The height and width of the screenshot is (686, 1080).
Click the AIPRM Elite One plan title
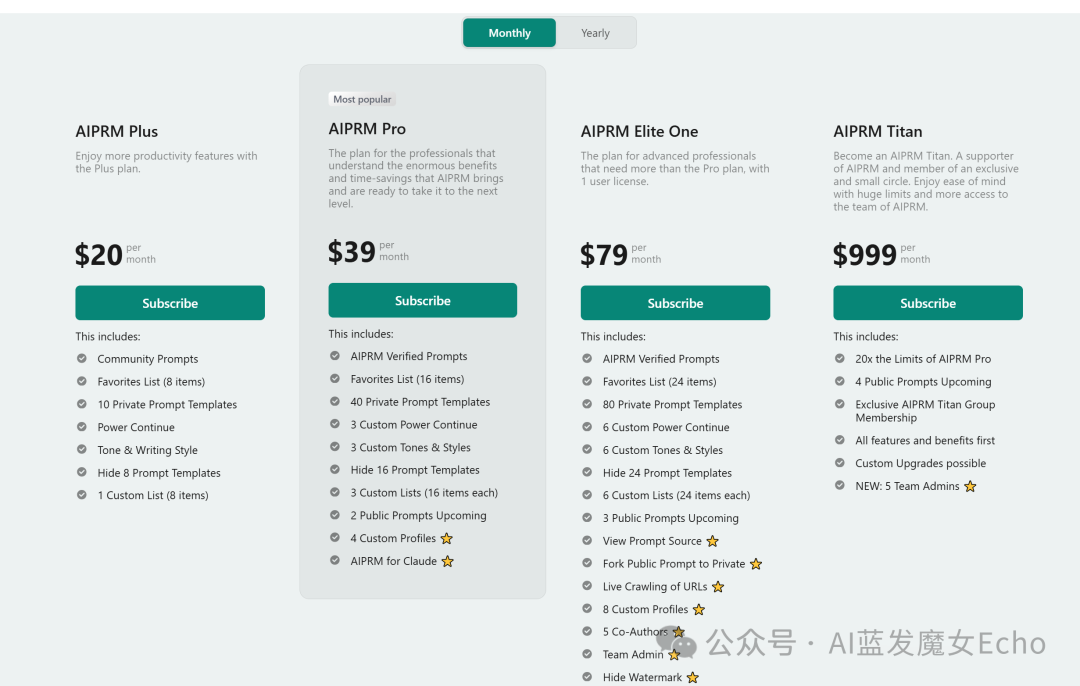point(639,132)
